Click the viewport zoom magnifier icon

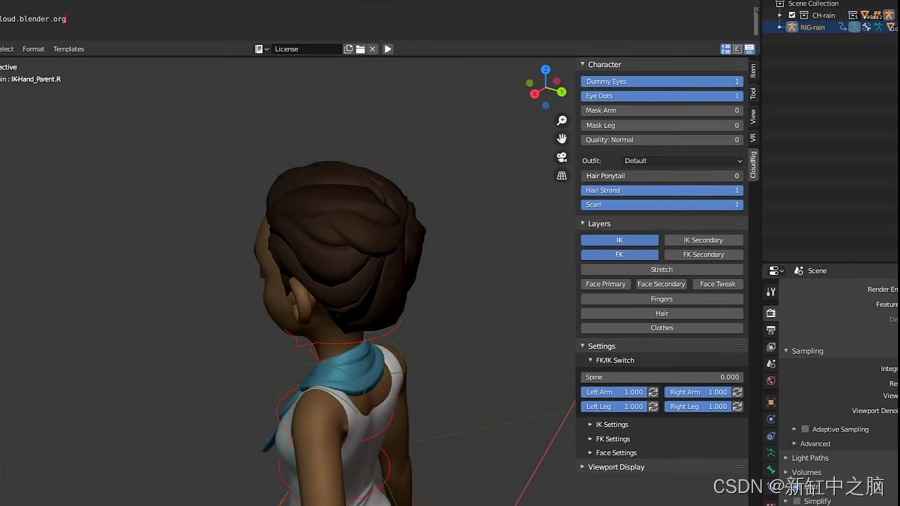click(562, 120)
